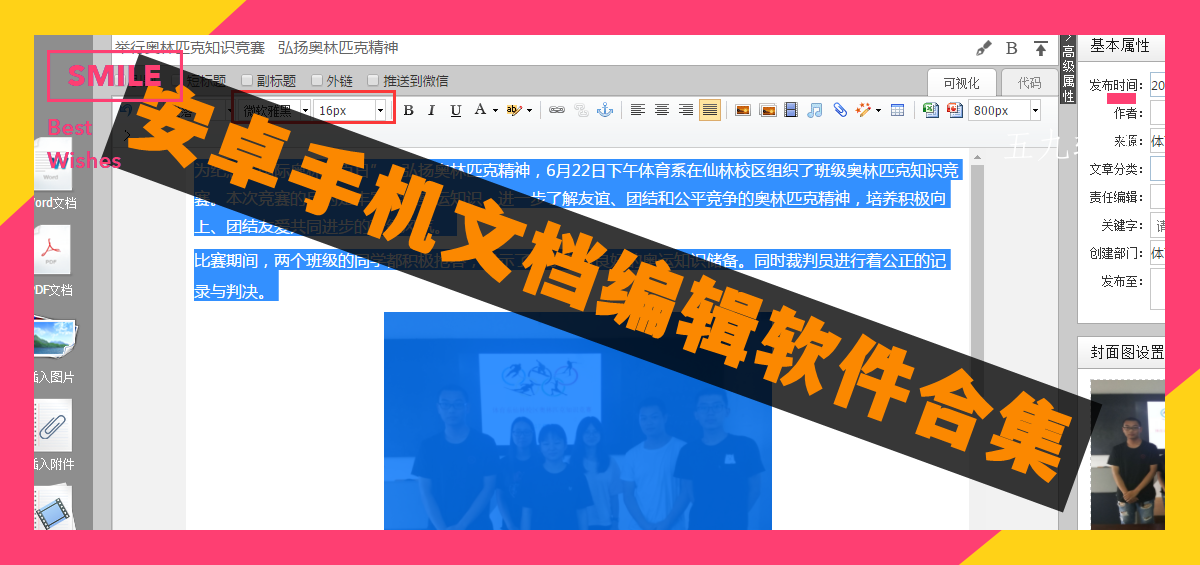Switch to the 可视化 tab
1200x565 pixels.
pos(961,83)
